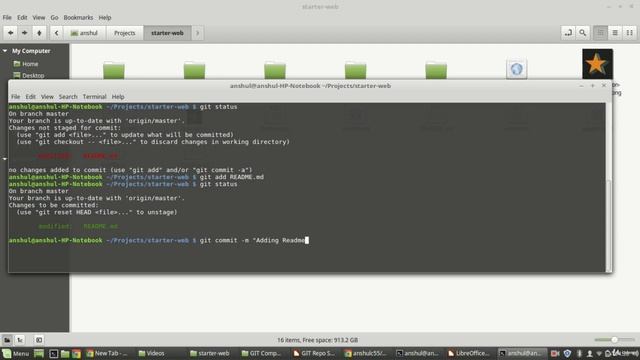Open the terminal Search menu
Screen dimensions: 640x360
(x=68, y=97)
